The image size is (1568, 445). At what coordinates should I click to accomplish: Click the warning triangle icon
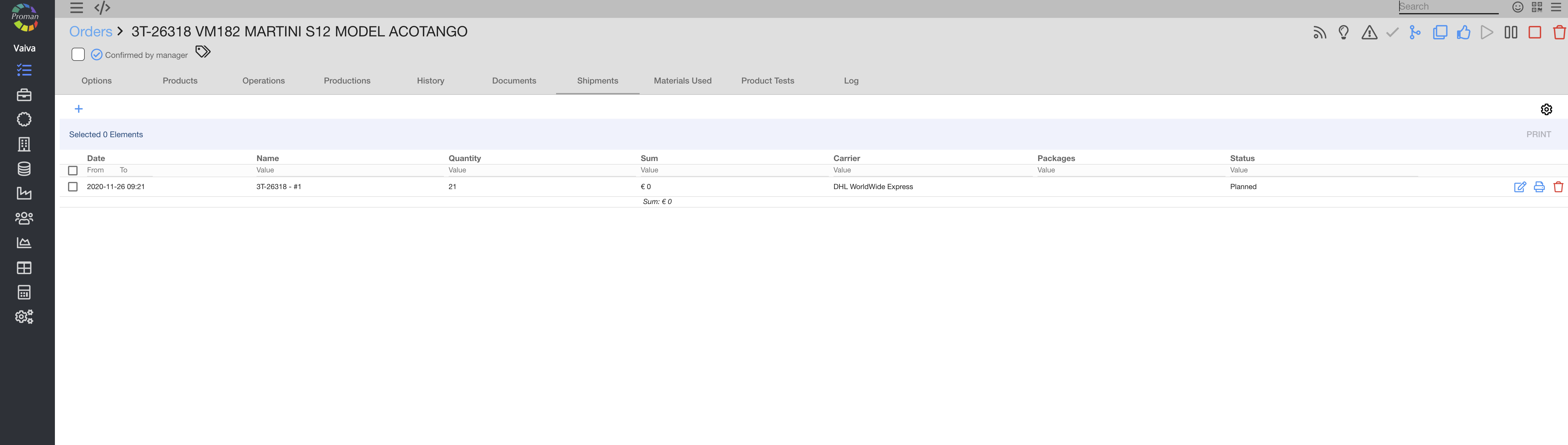click(x=1369, y=33)
